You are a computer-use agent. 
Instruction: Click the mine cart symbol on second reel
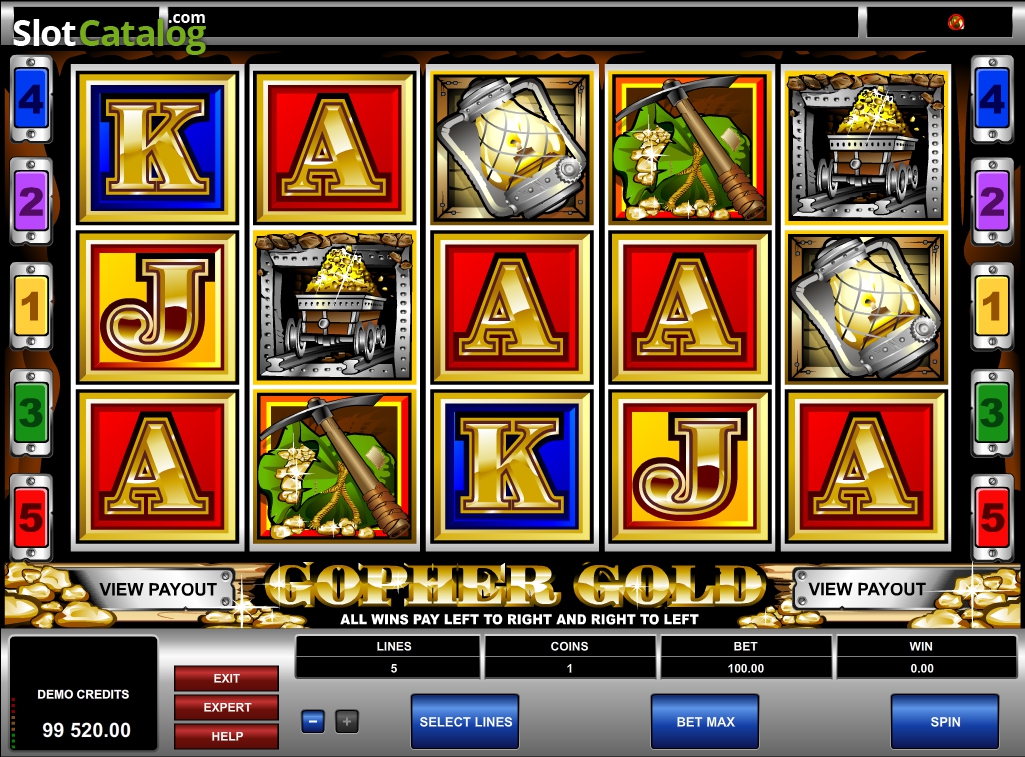(x=335, y=307)
